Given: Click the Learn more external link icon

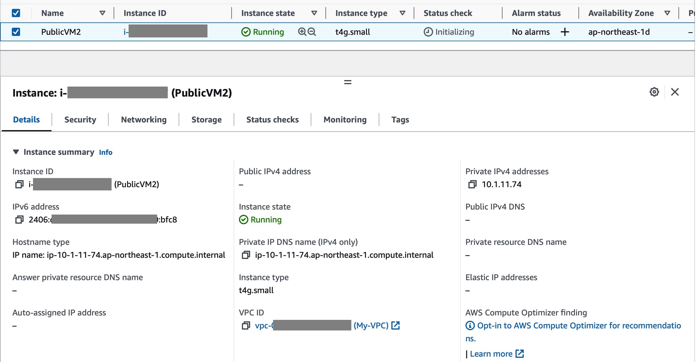Looking at the screenshot, I should coord(520,354).
